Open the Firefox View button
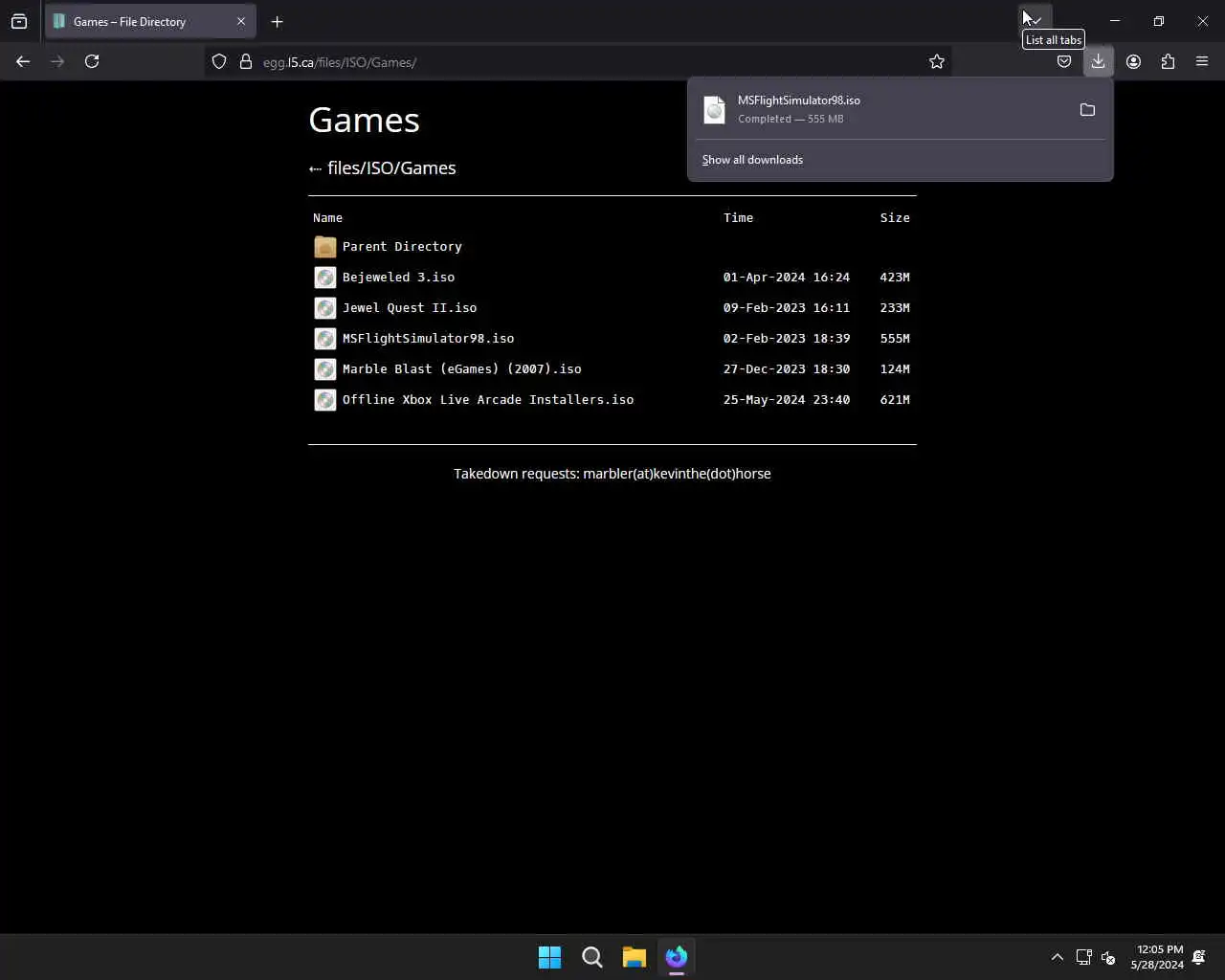 (x=19, y=21)
